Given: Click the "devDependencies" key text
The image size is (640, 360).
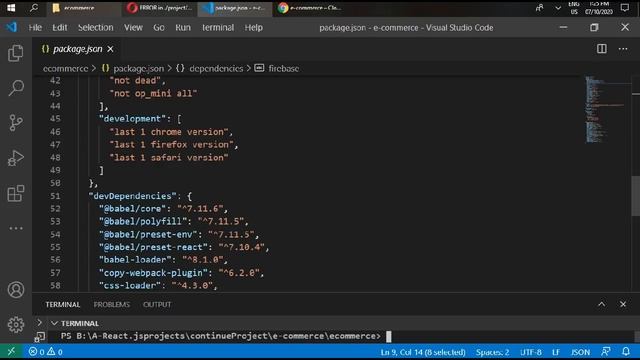Looking at the screenshot, I should click(132, 196).
